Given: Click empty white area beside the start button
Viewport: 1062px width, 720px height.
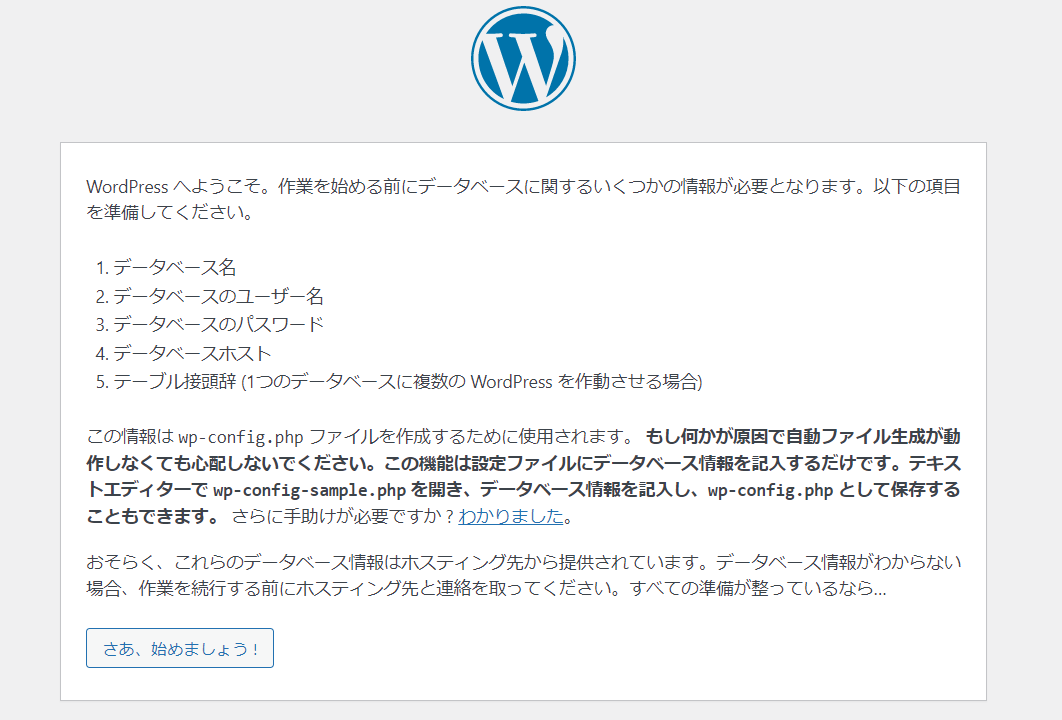Looking at the screenshot, I should click(x=610, y=648).
